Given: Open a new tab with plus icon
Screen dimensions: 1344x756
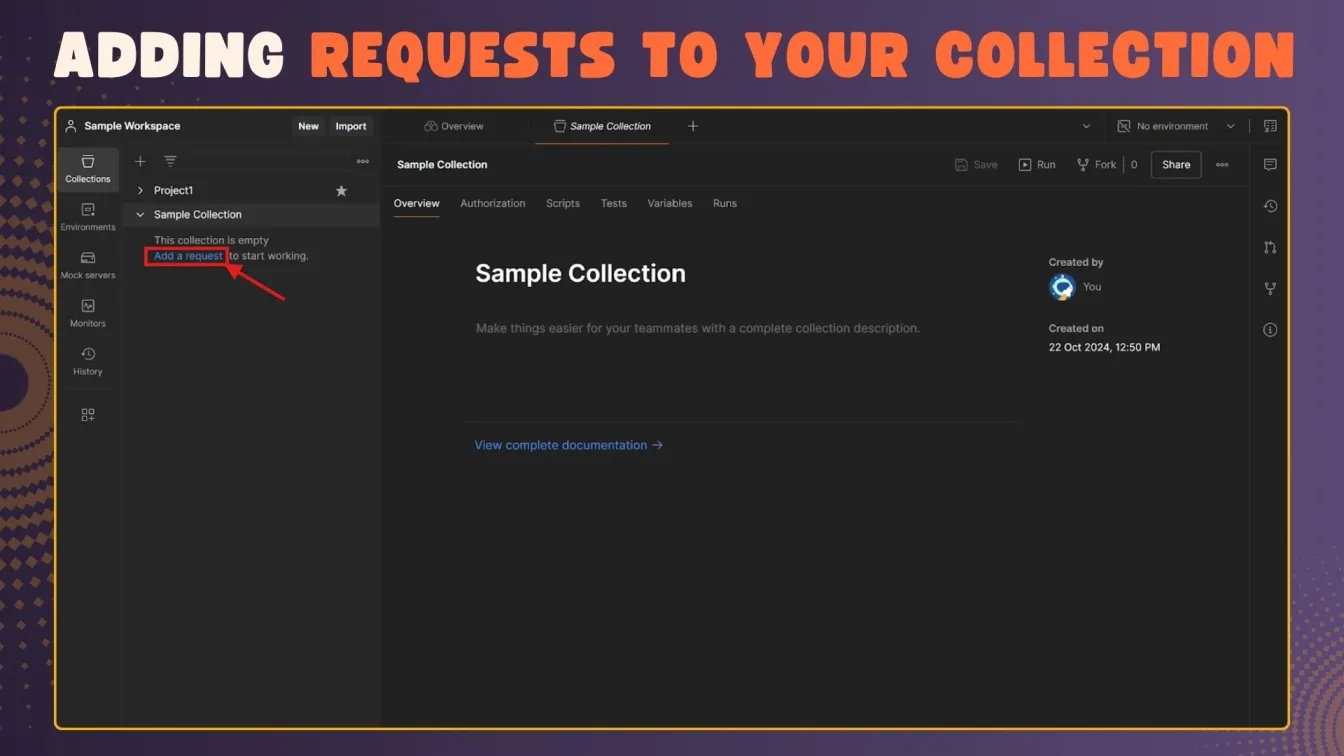Looking at the screenshot, I should coord(693,126).
